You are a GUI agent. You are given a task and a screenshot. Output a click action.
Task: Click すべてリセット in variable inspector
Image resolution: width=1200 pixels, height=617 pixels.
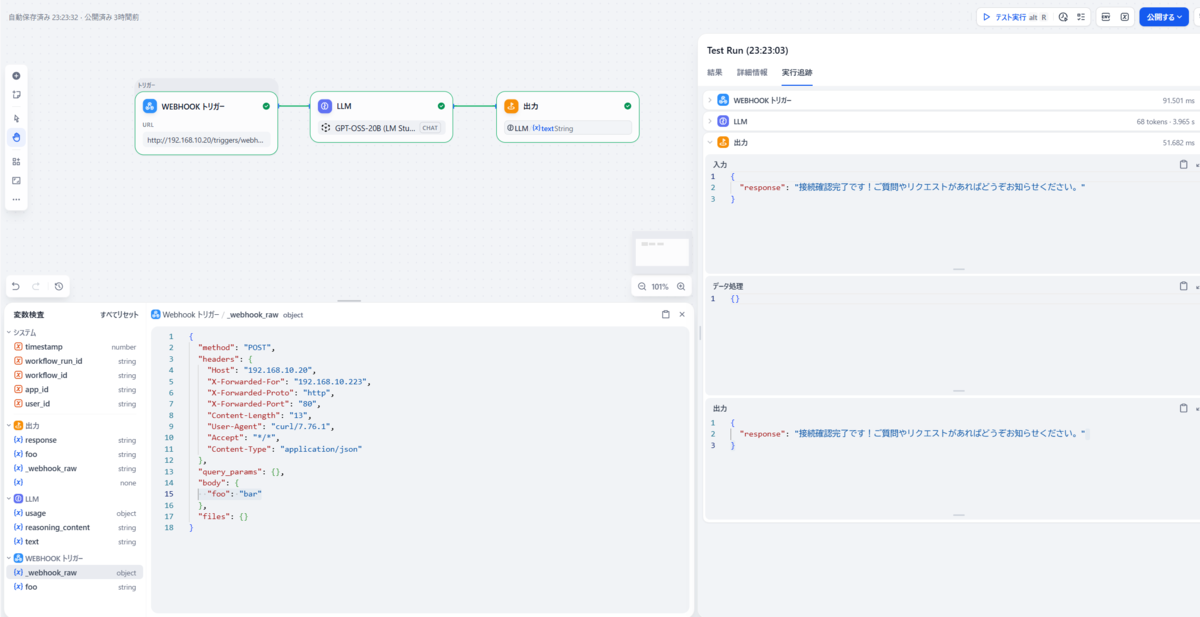tap(119, 314)
